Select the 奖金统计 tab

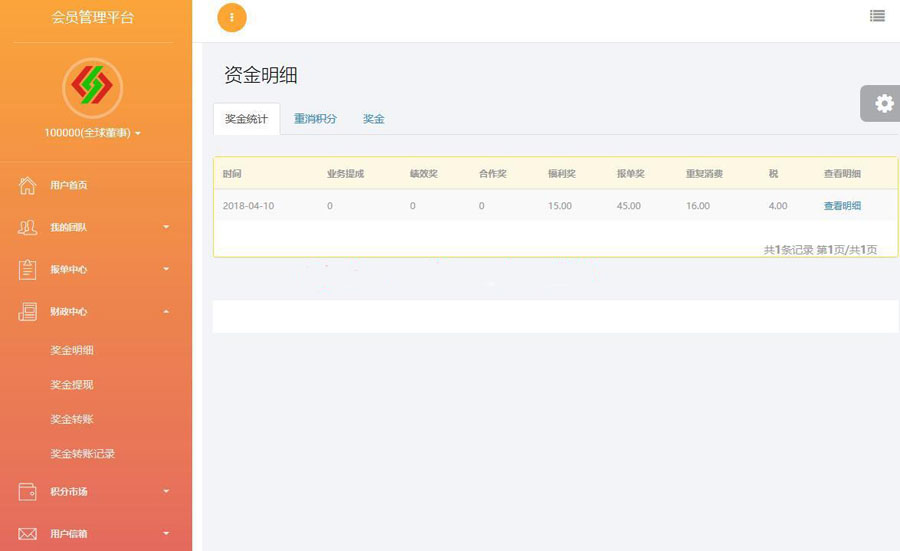click(246, 118)
